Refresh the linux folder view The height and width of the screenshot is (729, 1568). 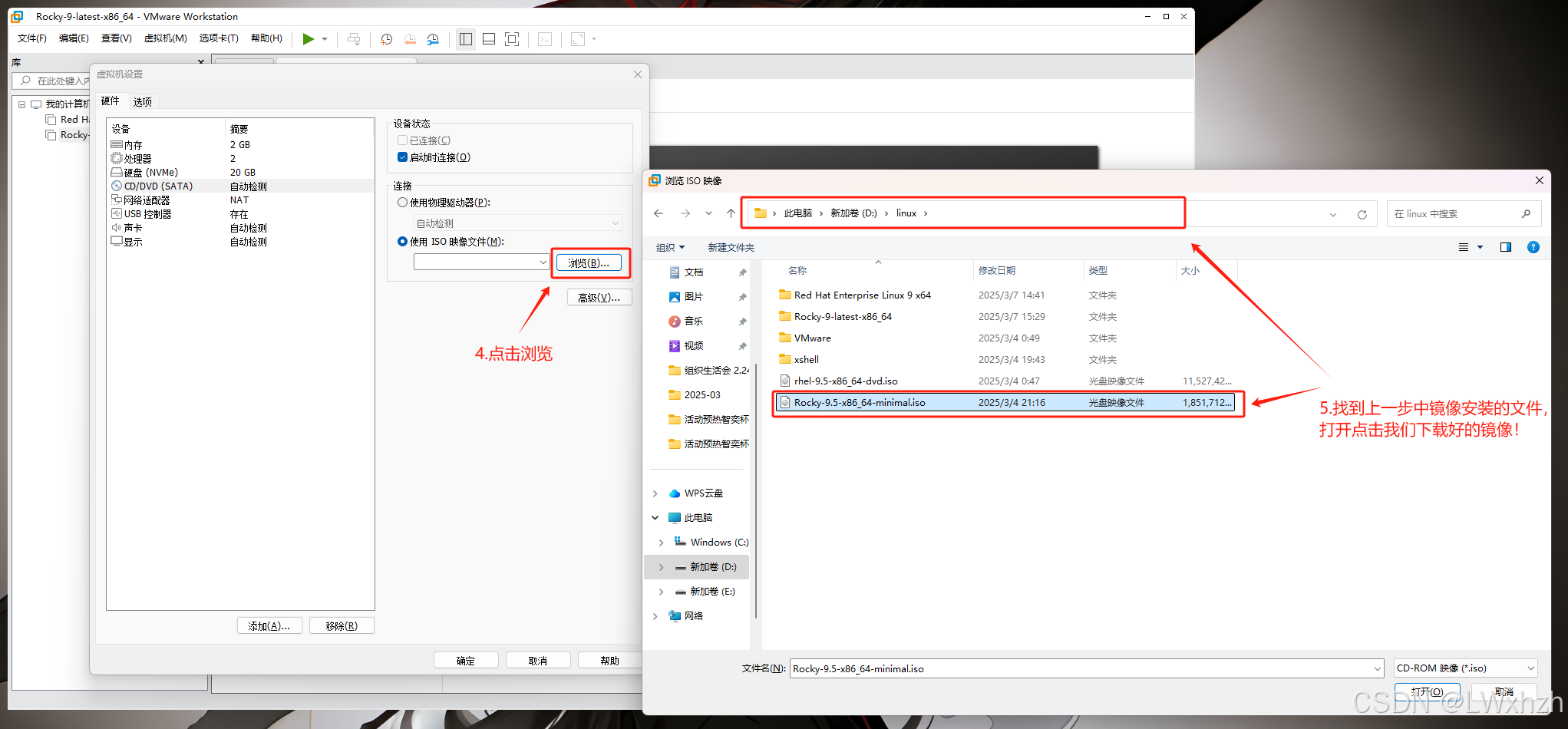(1362, 214)
